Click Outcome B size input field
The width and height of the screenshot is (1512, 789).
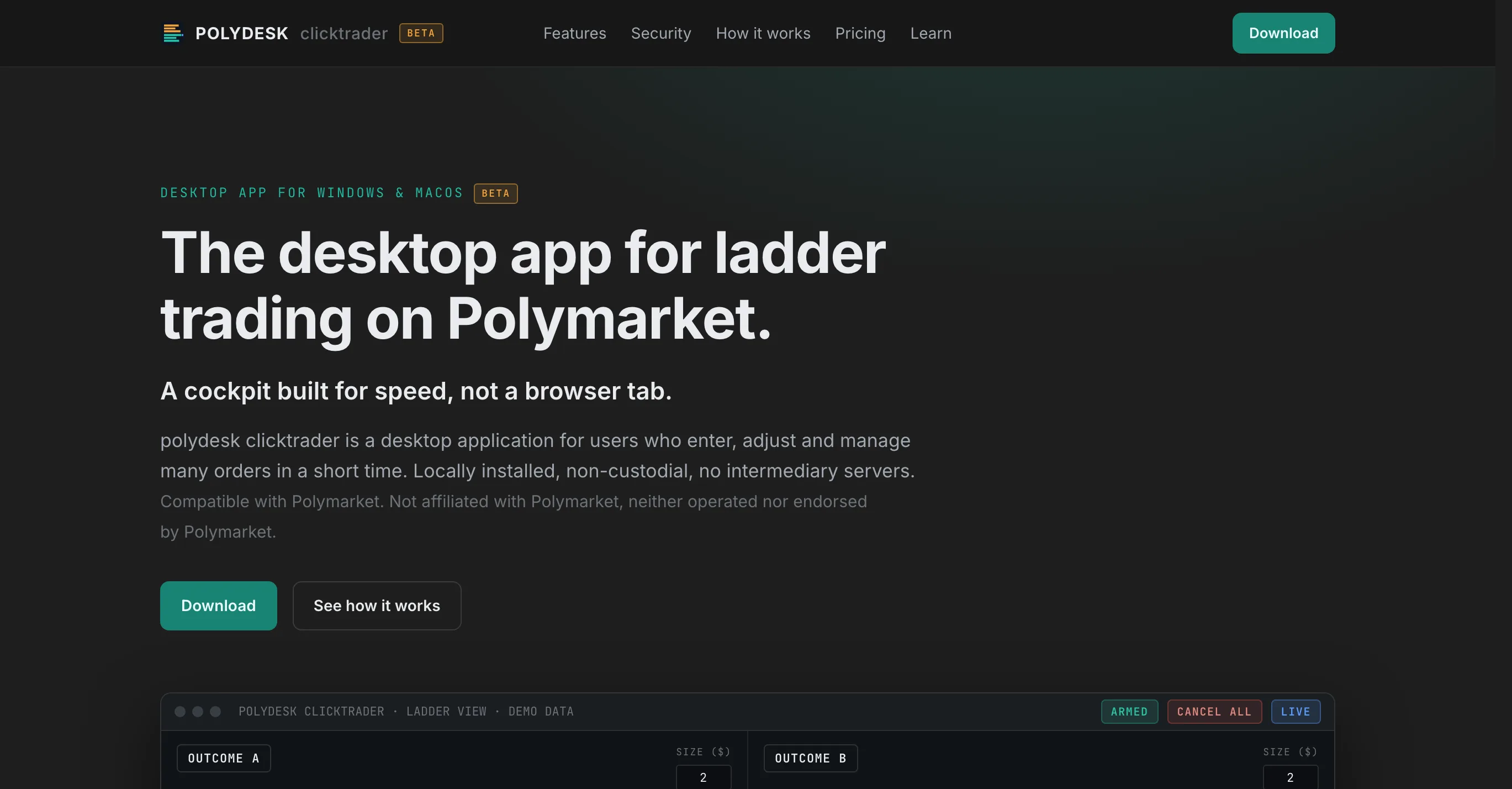click(x=1290, y=777)
